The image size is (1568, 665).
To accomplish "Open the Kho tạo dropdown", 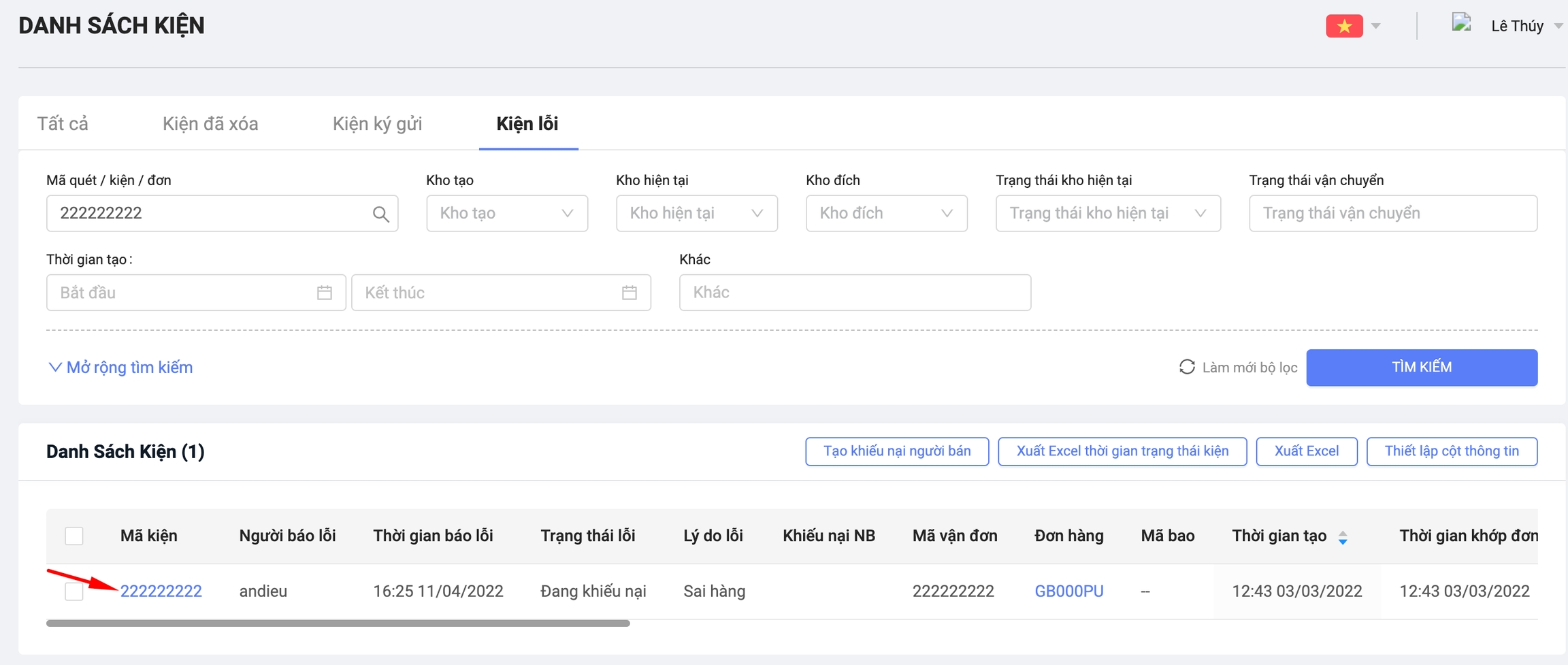I will pos(506,214).
